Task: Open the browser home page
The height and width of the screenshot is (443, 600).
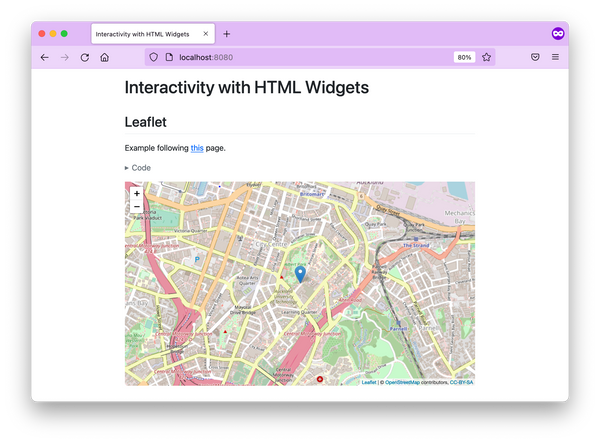Action: coord(105,58)
